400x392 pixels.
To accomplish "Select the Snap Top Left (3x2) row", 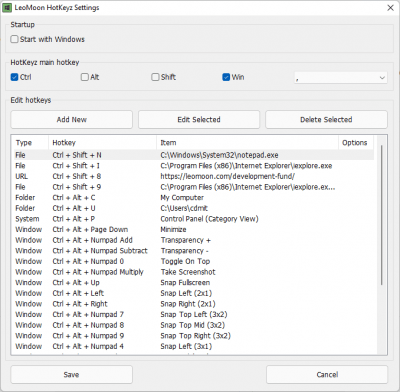I will 193,315.
